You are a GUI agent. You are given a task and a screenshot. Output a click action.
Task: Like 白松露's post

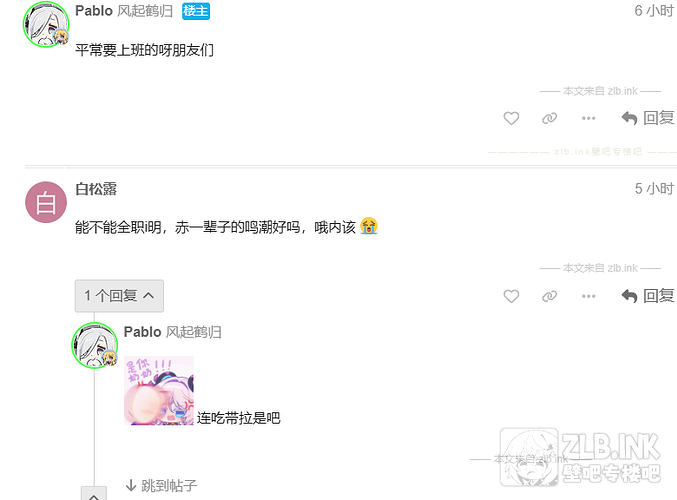(511, 296)
